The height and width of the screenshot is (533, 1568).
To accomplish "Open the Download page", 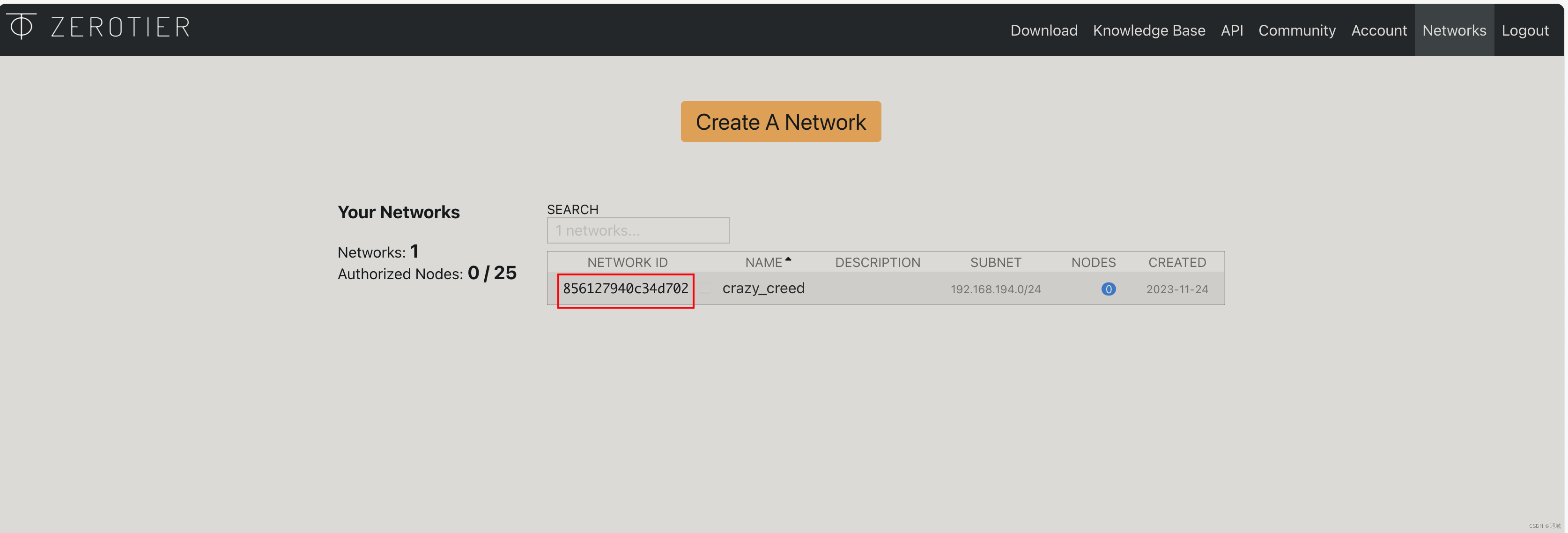I will point(1043,30).
